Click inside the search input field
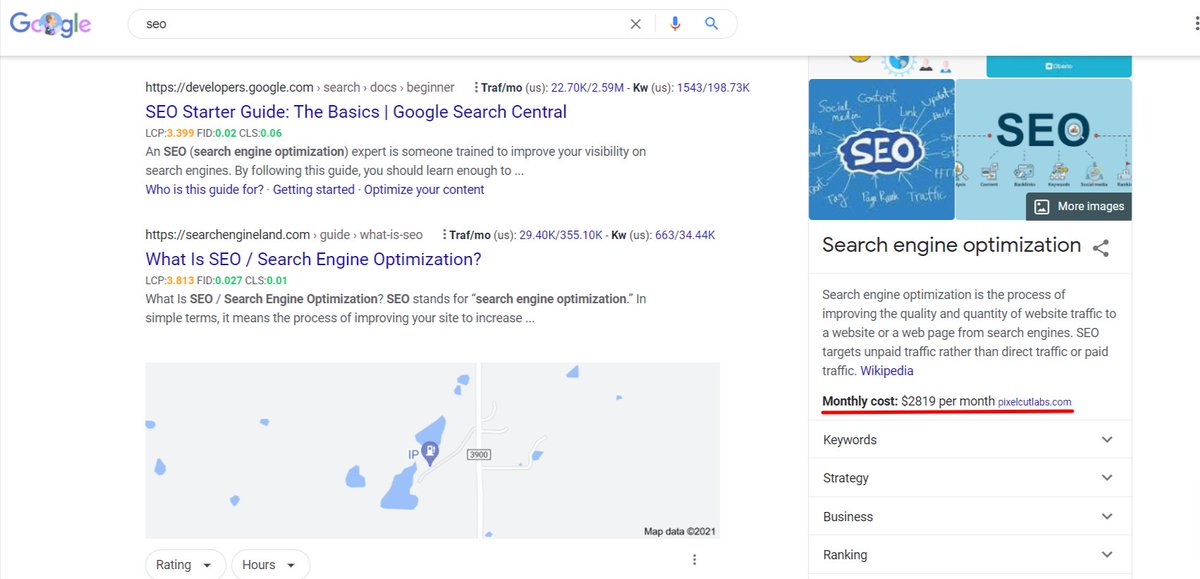Screen dimensions: 1200x579 point(350,23)
